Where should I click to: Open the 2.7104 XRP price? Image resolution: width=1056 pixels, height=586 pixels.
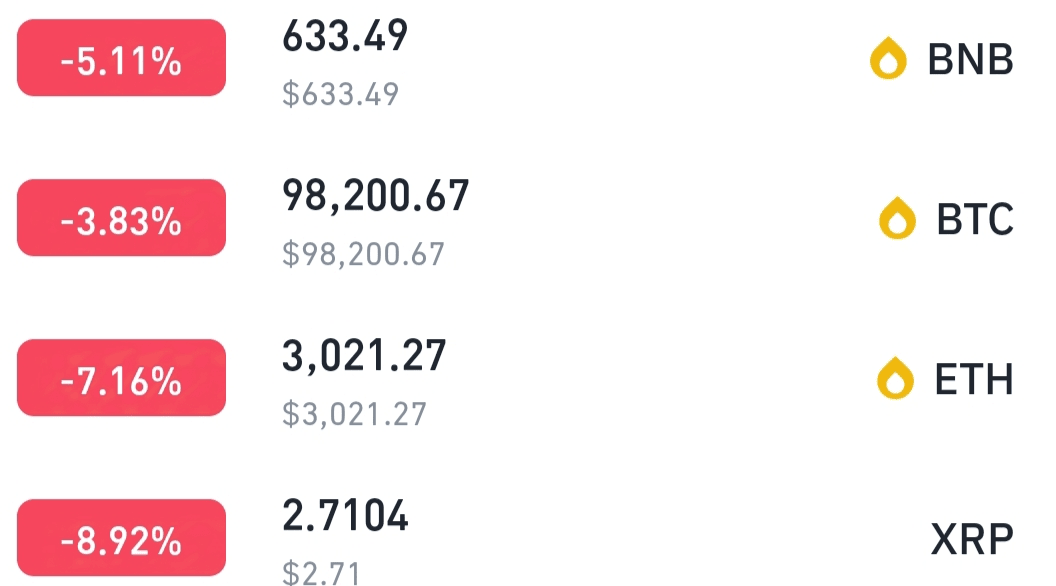[x=345, y=516]
